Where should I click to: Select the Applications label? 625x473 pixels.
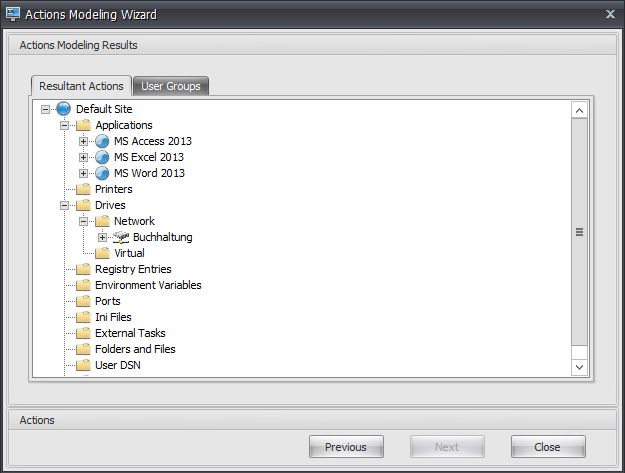(x=124, y=125)
